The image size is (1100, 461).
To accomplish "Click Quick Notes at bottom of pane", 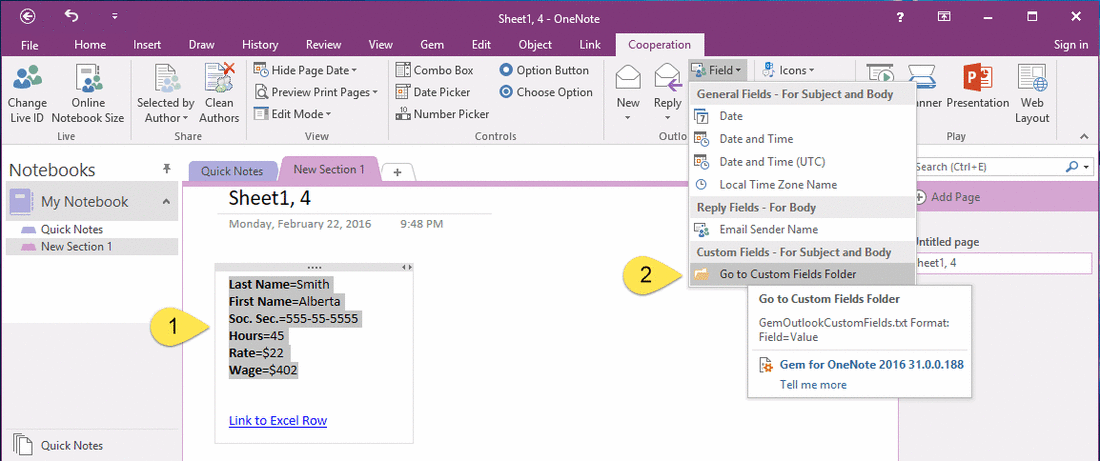I will (72, 445).
